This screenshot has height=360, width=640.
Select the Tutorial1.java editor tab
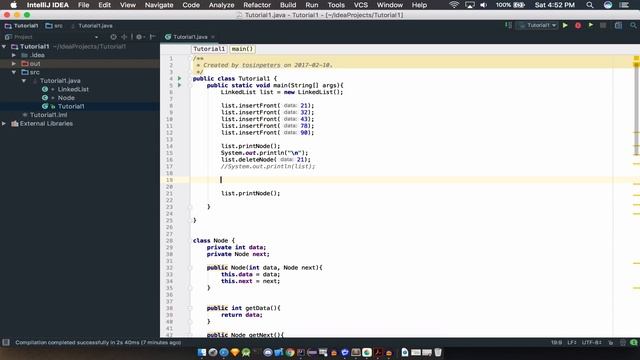[190, 37]
